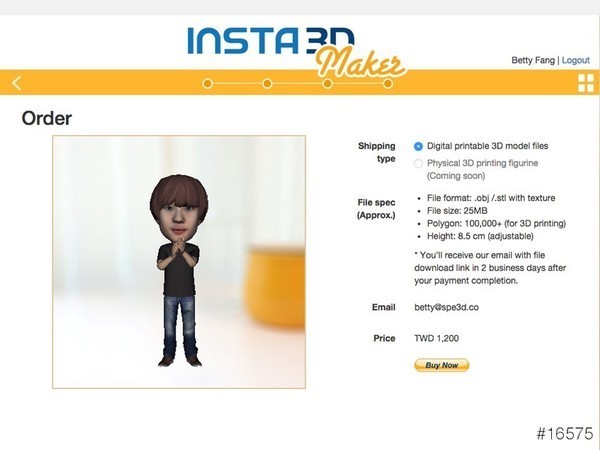Click the File format .obj/.stl line

tap(491, 198)
